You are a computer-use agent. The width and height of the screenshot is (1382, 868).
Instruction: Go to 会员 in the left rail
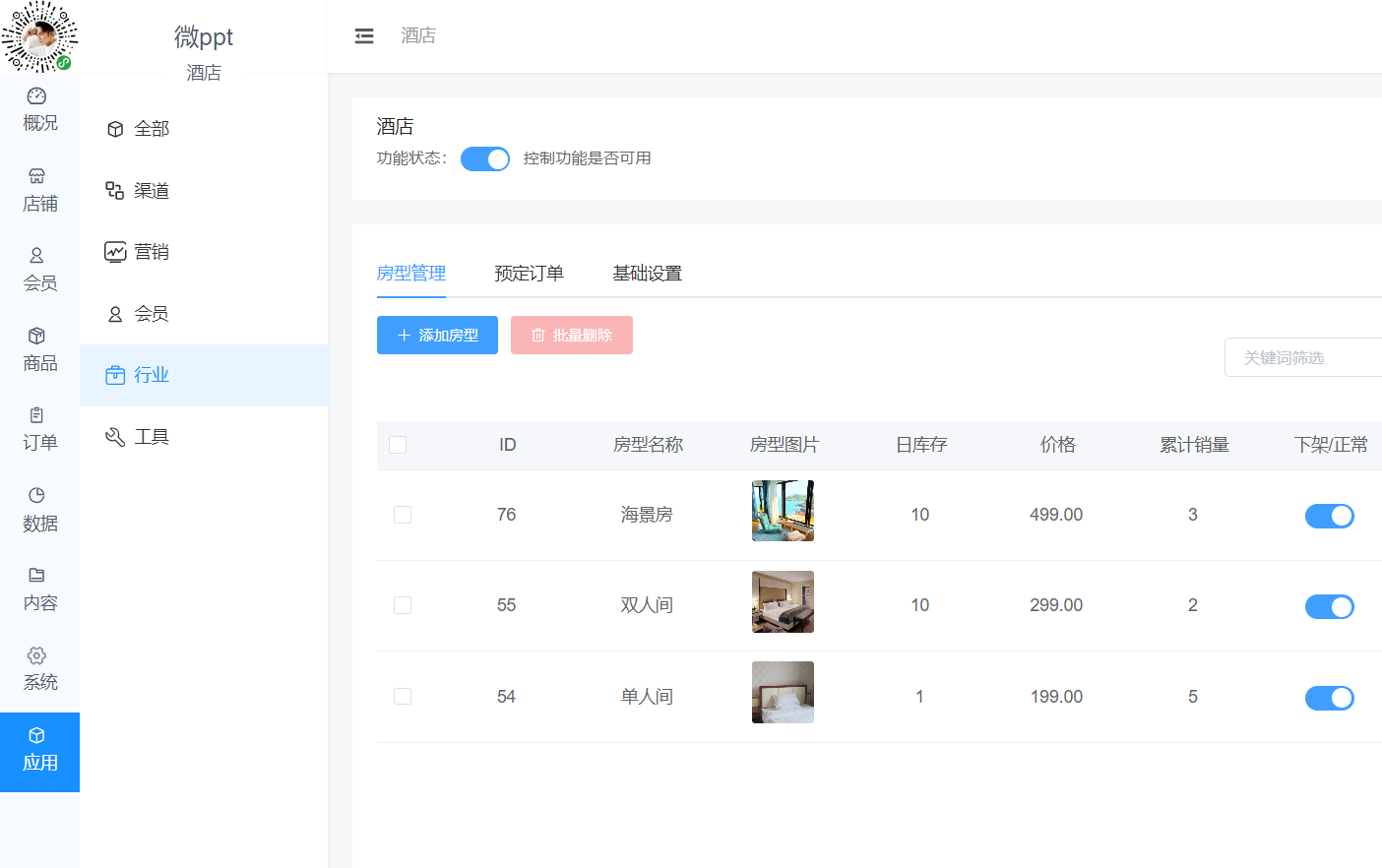(39, 271)
